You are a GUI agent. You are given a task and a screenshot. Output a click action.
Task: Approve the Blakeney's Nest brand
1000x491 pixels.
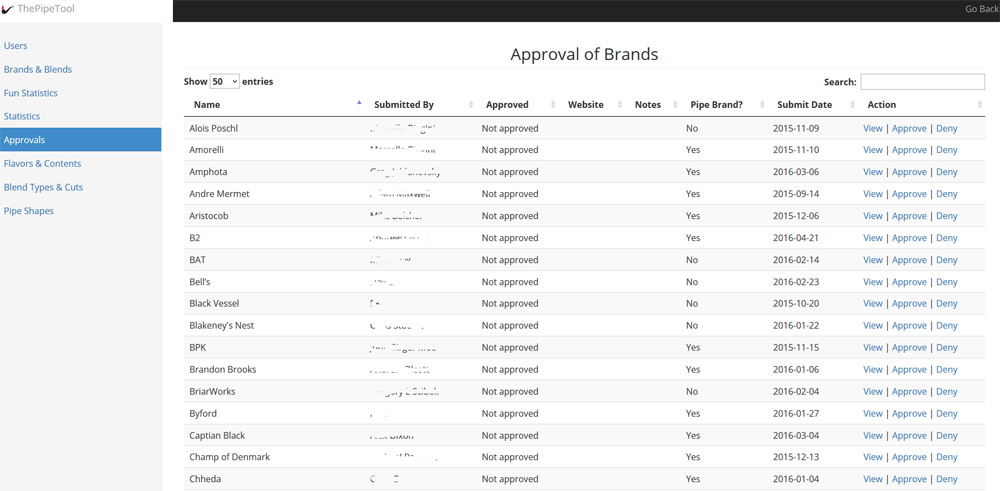[909, 326]
